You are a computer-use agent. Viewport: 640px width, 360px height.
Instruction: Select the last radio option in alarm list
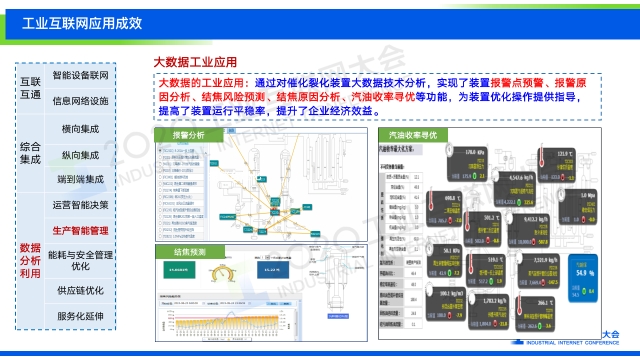point(160,236)
